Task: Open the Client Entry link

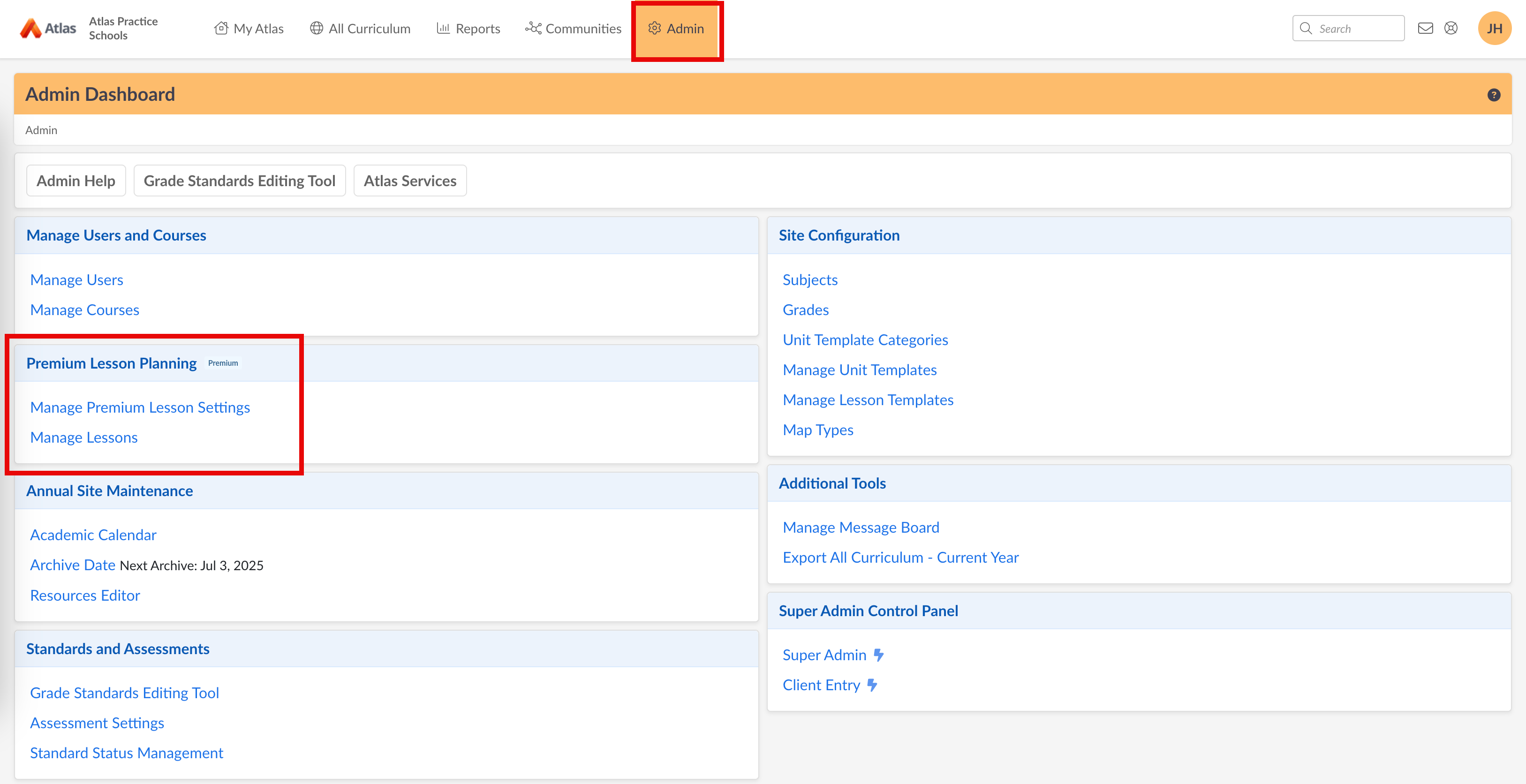Action: click(821, 685)
